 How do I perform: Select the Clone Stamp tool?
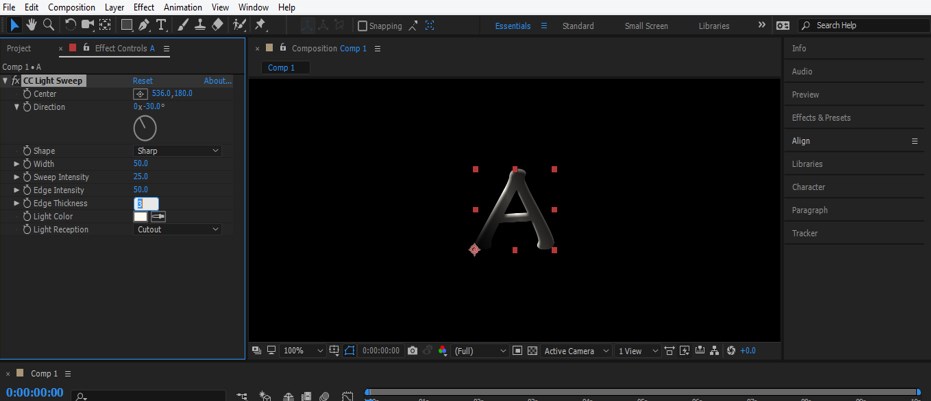(x=200, y=25)
